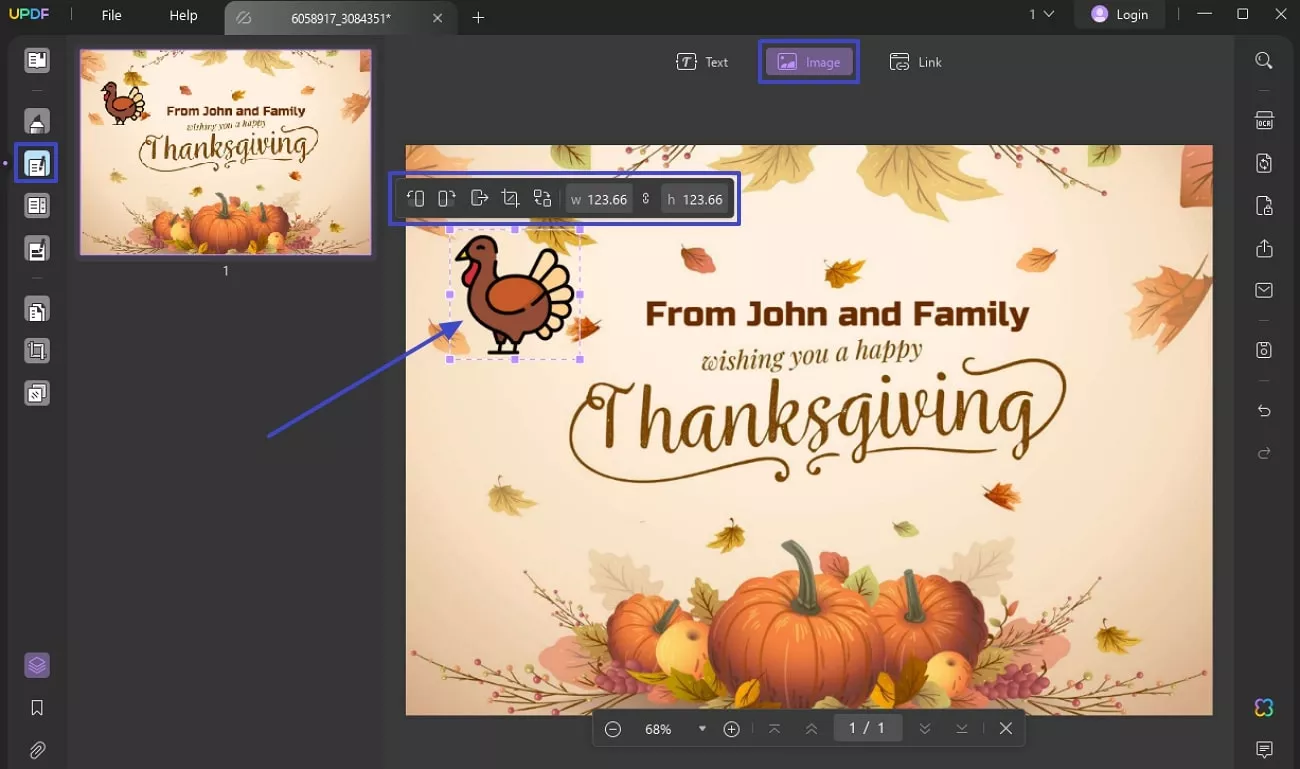Toggle the layers panel icon

pos(37,665)
